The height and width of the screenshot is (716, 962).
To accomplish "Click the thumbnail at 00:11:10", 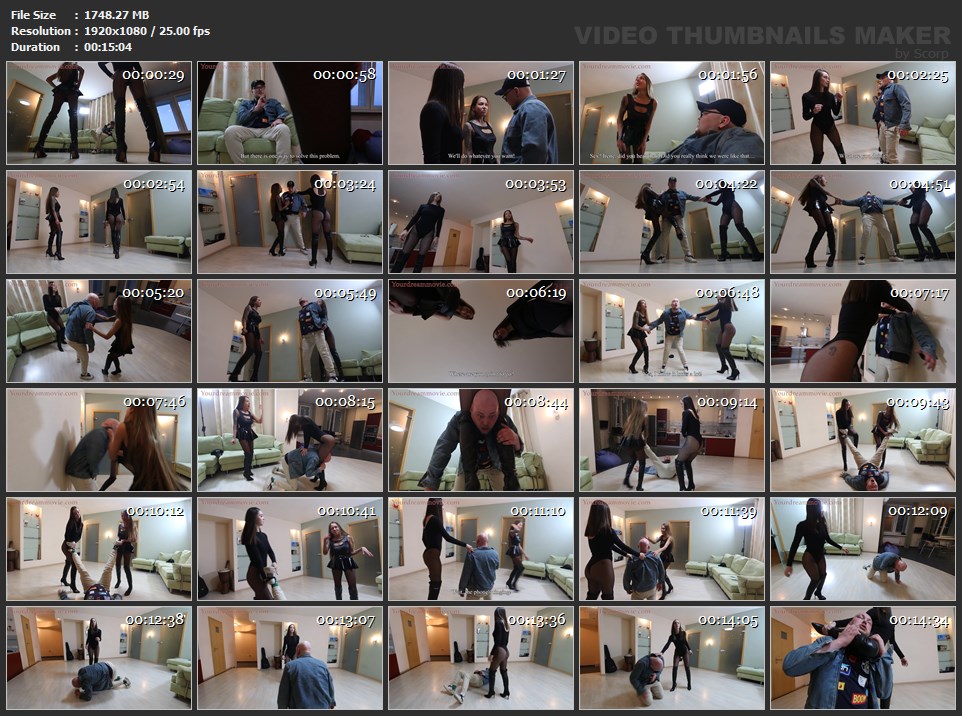I will (481, 549).
